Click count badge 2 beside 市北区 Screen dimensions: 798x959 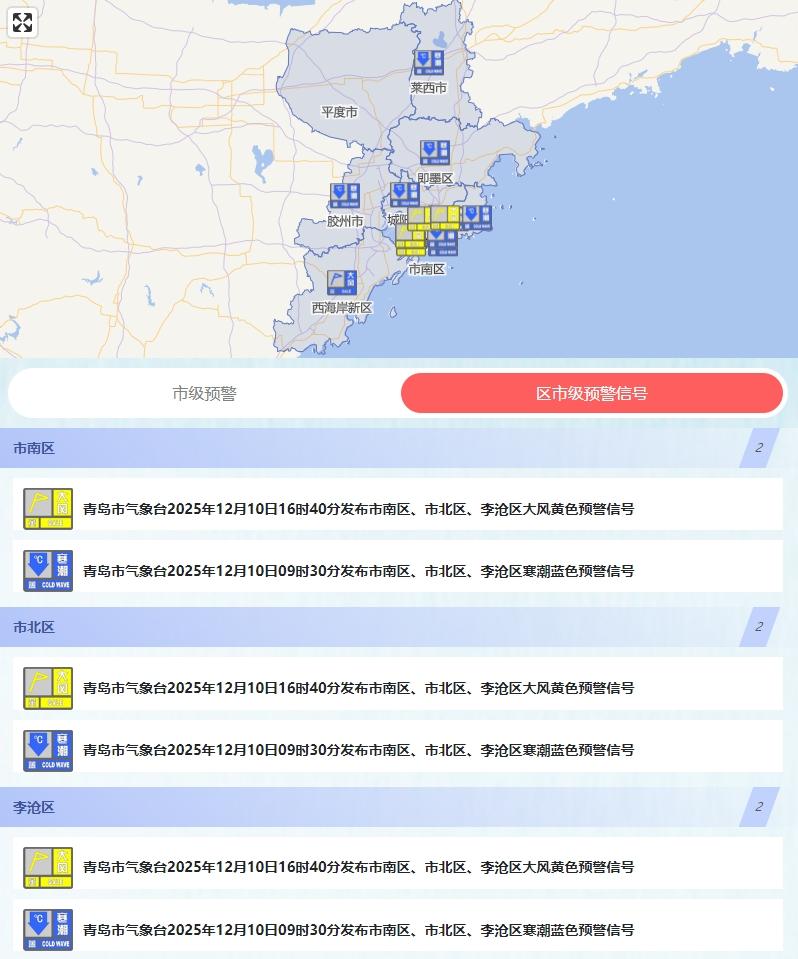pos(759,627)
